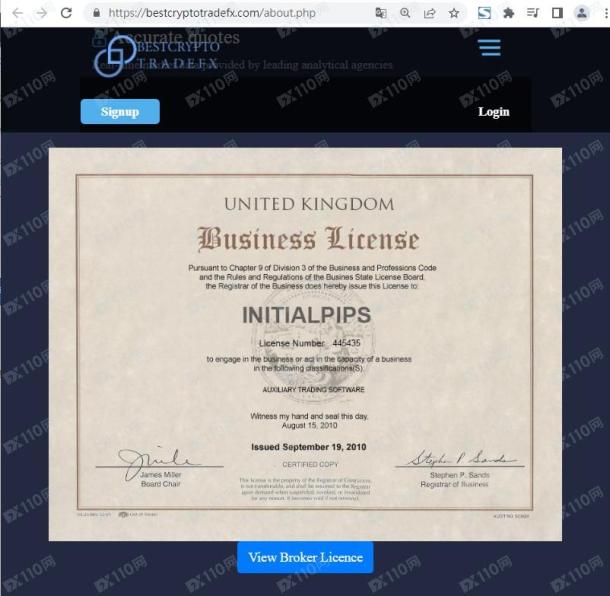Image resolution: width=610 pixels, height=596 pixels.
Task: Open the media control playlist icon
Action: click(x=533, y=13)
